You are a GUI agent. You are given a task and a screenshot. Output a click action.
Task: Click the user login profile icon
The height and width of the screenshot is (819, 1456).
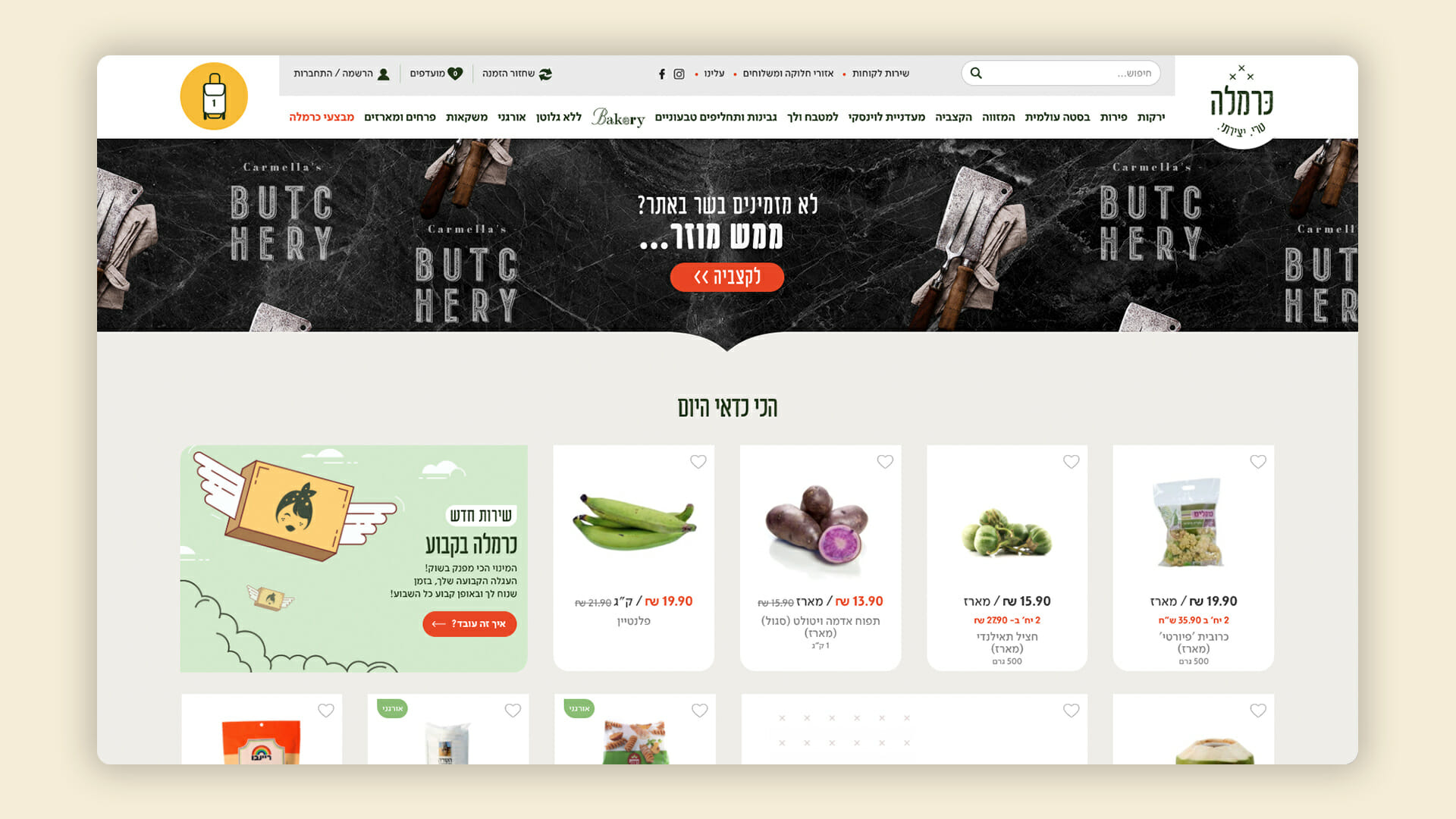tap(384, 74)
